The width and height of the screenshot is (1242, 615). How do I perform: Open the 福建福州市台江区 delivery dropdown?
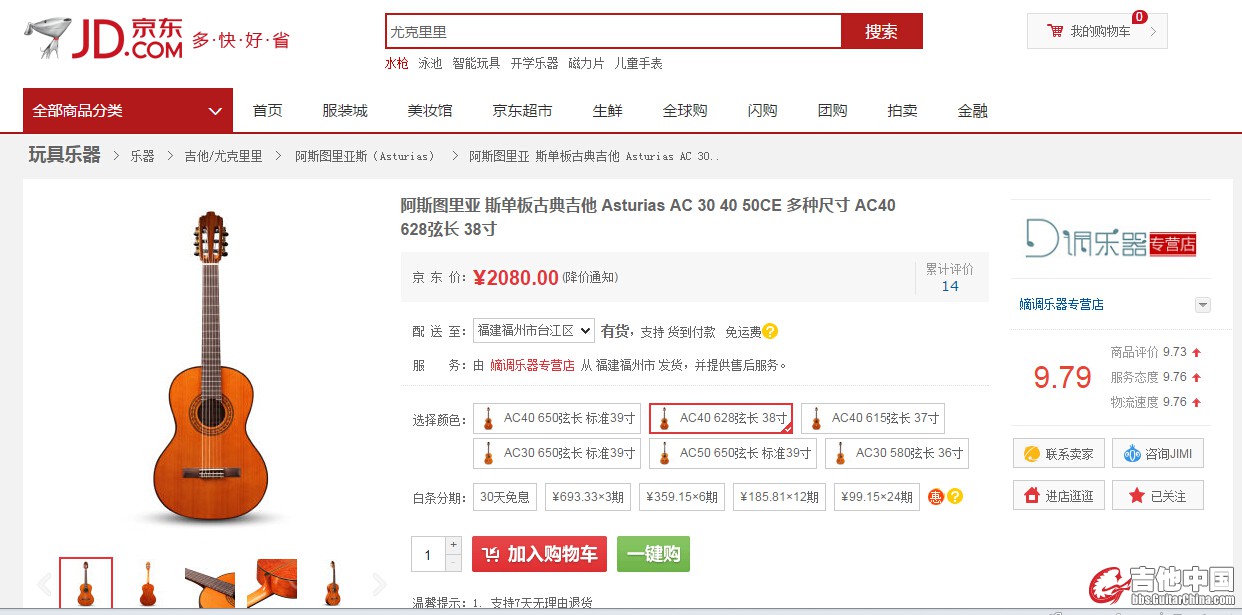tap(534, 331)
